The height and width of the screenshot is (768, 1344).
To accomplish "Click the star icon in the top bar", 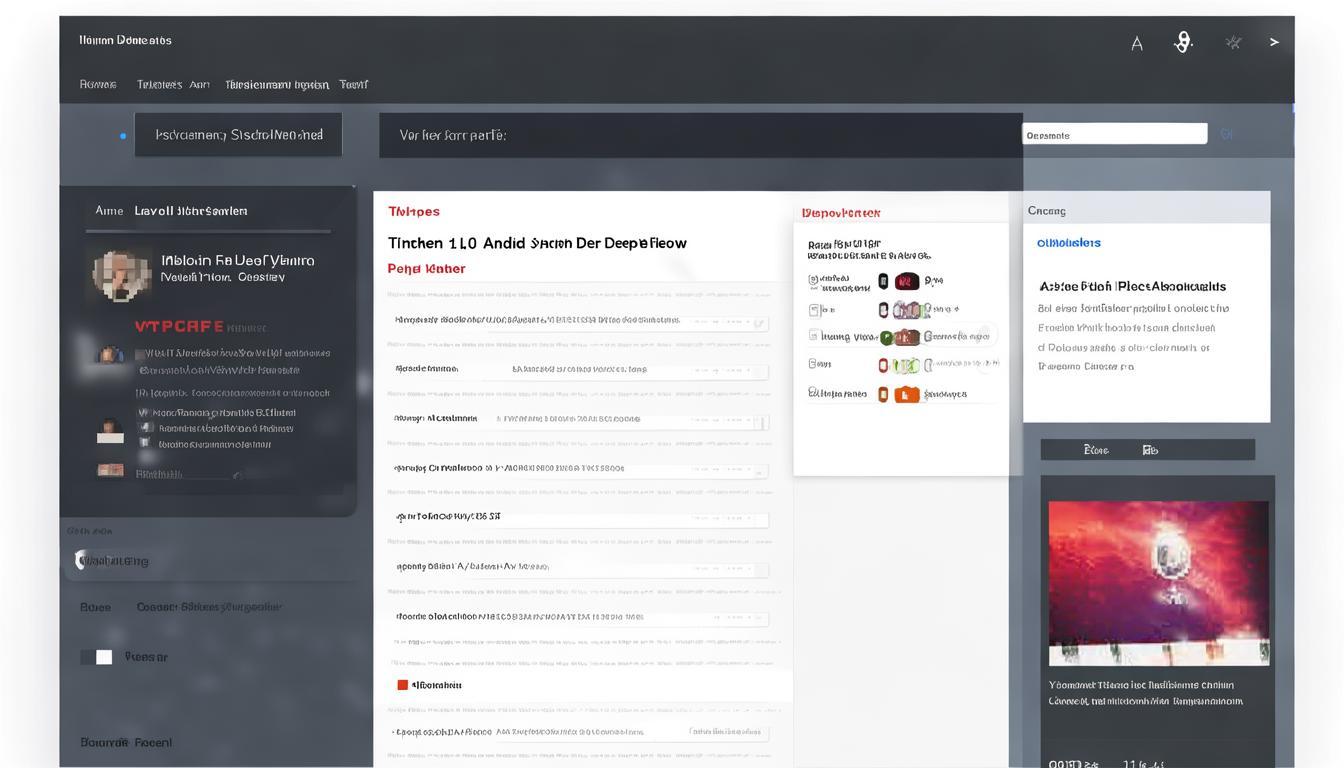I will (x=1233, y=42).
